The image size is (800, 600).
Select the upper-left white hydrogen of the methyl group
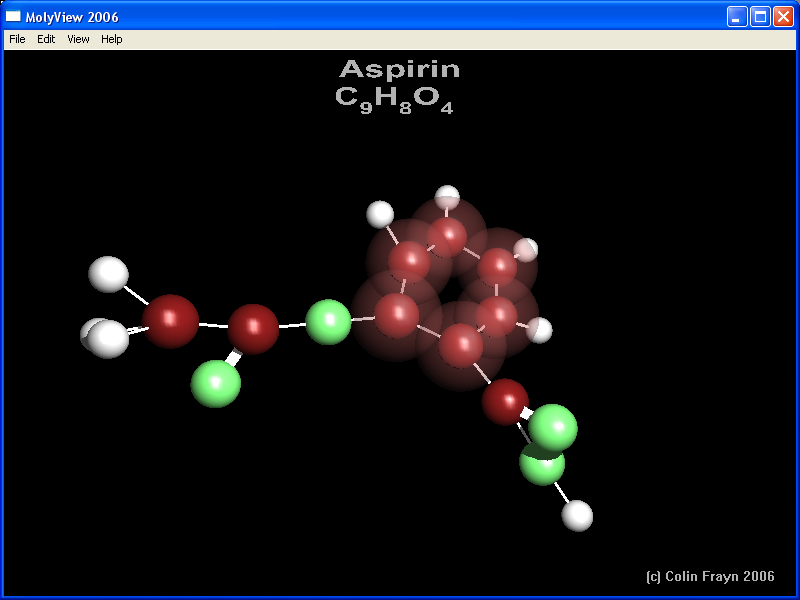(108, 274)
